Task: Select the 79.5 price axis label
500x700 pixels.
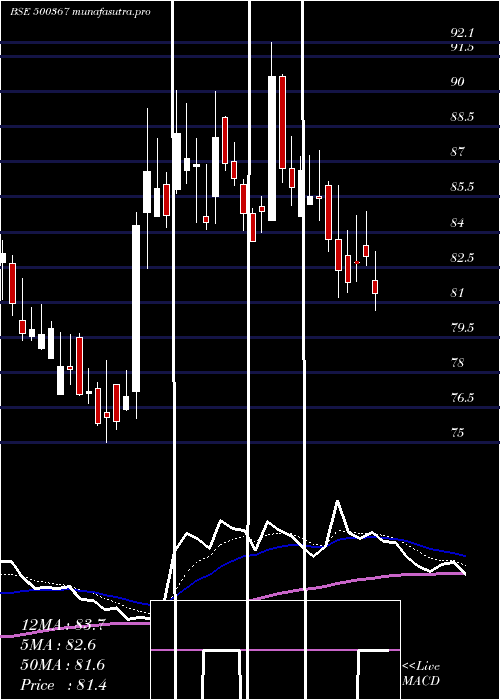Action: pyautogui.click(x=462, y=328)
